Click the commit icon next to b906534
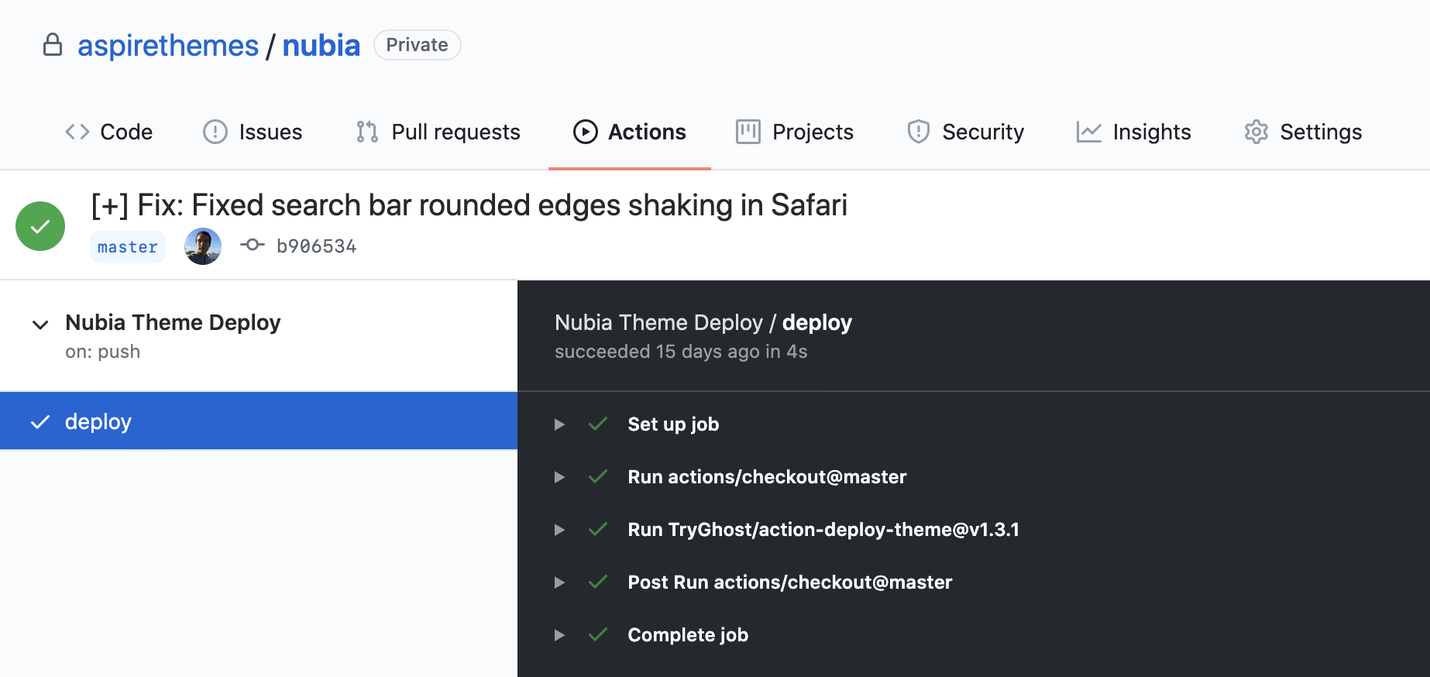The image size is (1430, 677). (252, 246)
